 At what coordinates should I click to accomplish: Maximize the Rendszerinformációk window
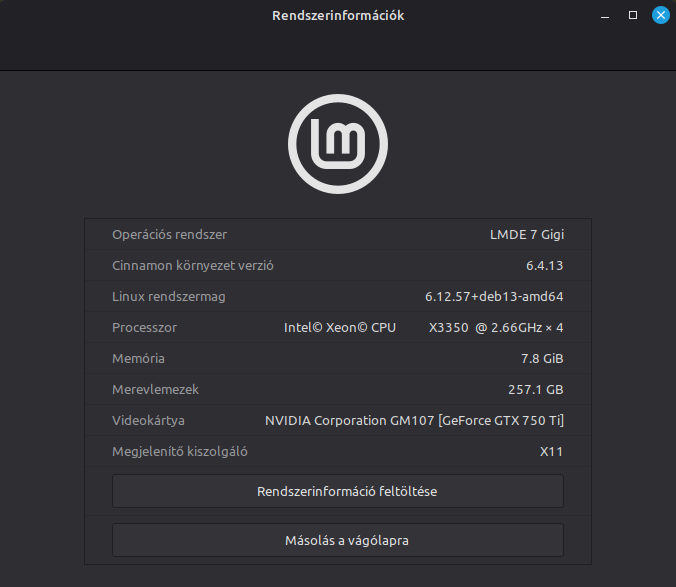633,16
